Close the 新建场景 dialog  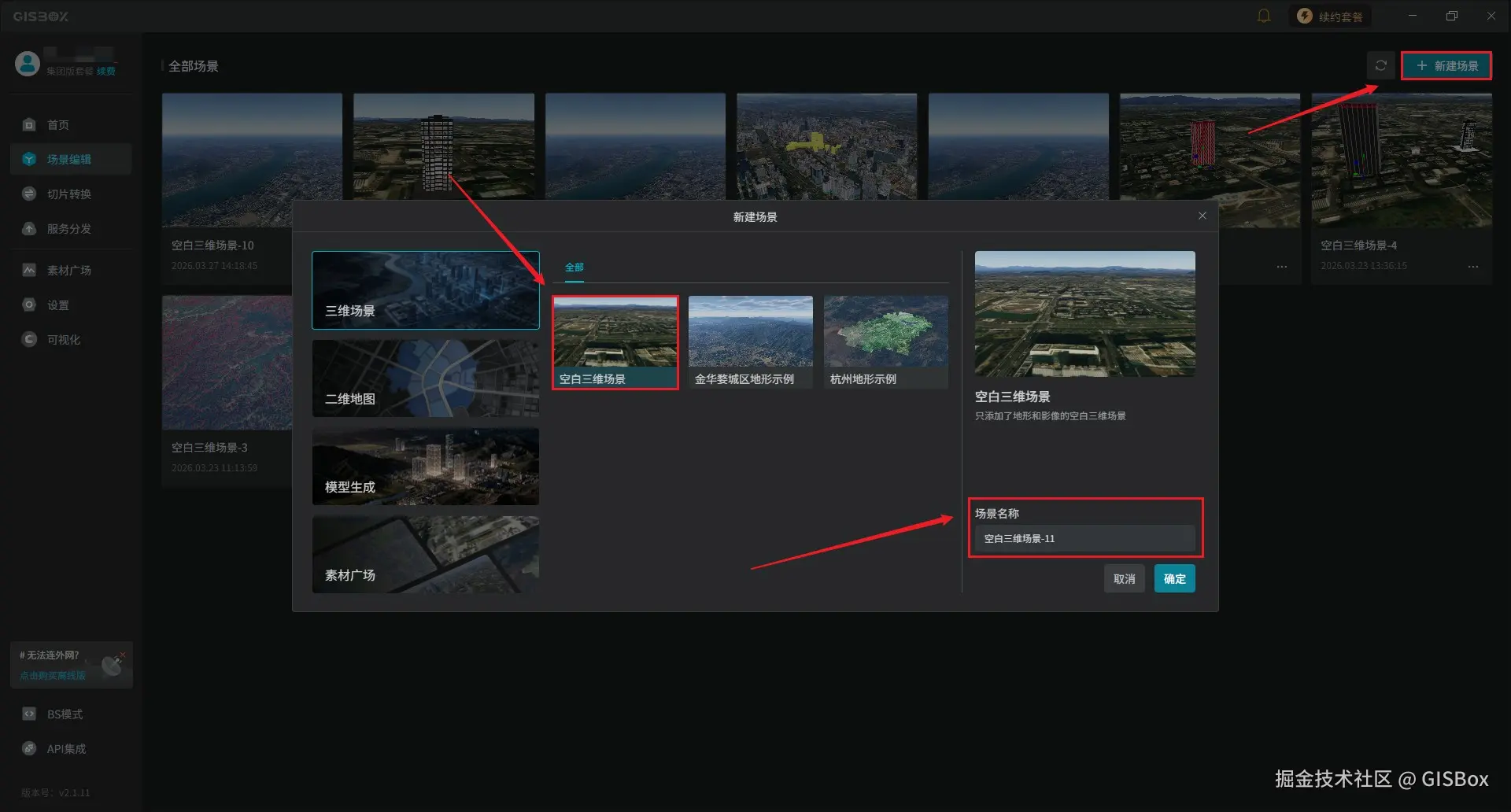[x=1202, y=216]
